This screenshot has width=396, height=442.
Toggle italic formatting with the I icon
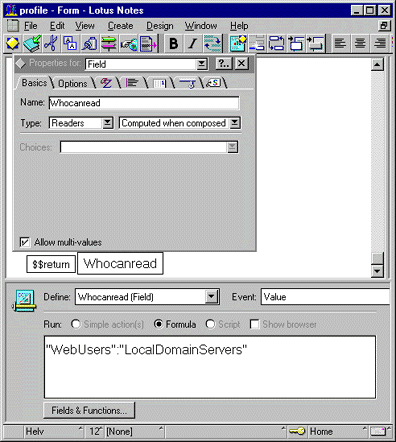pos(193,44)
